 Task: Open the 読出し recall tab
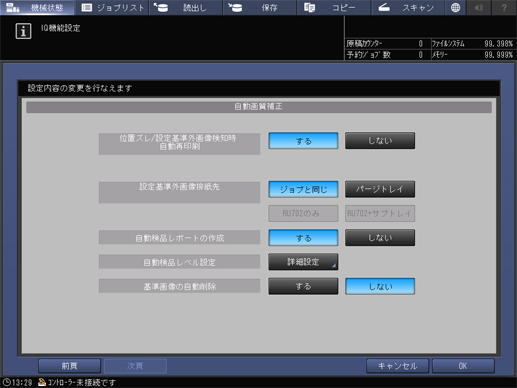186,7
